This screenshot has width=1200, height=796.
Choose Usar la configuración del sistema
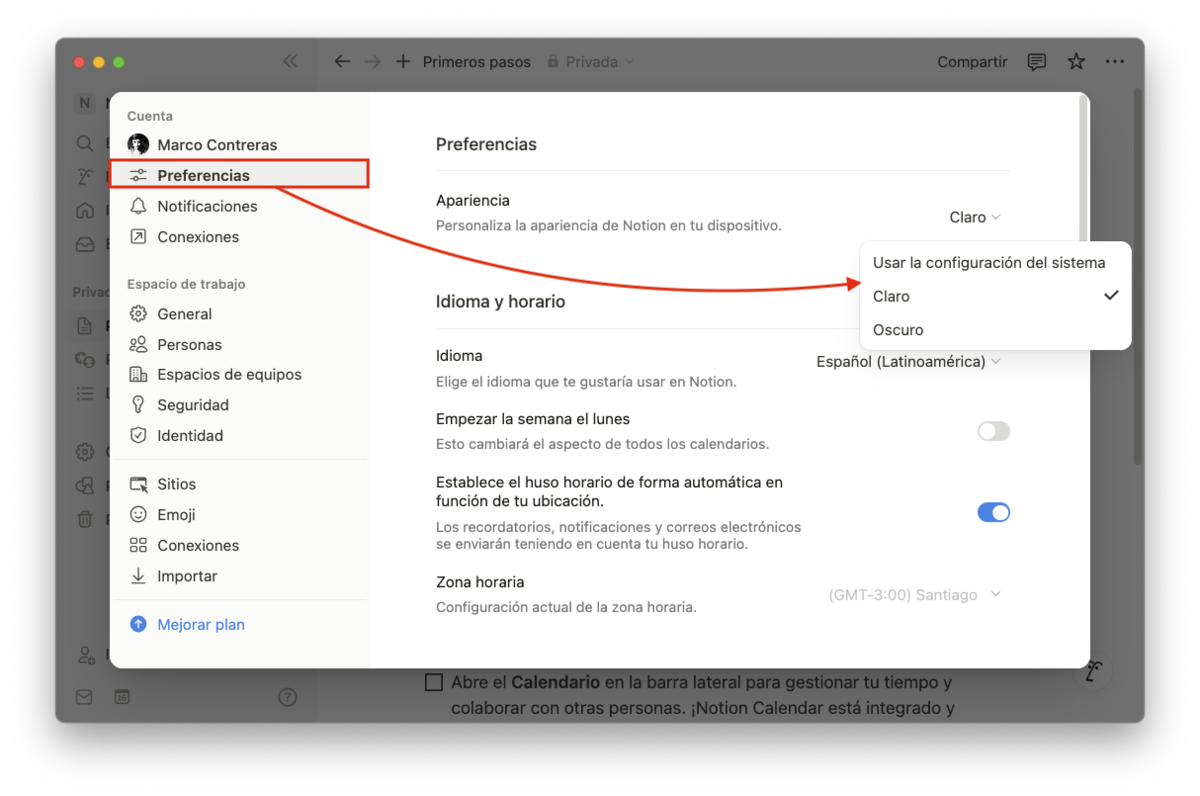(x=989, y=263)
